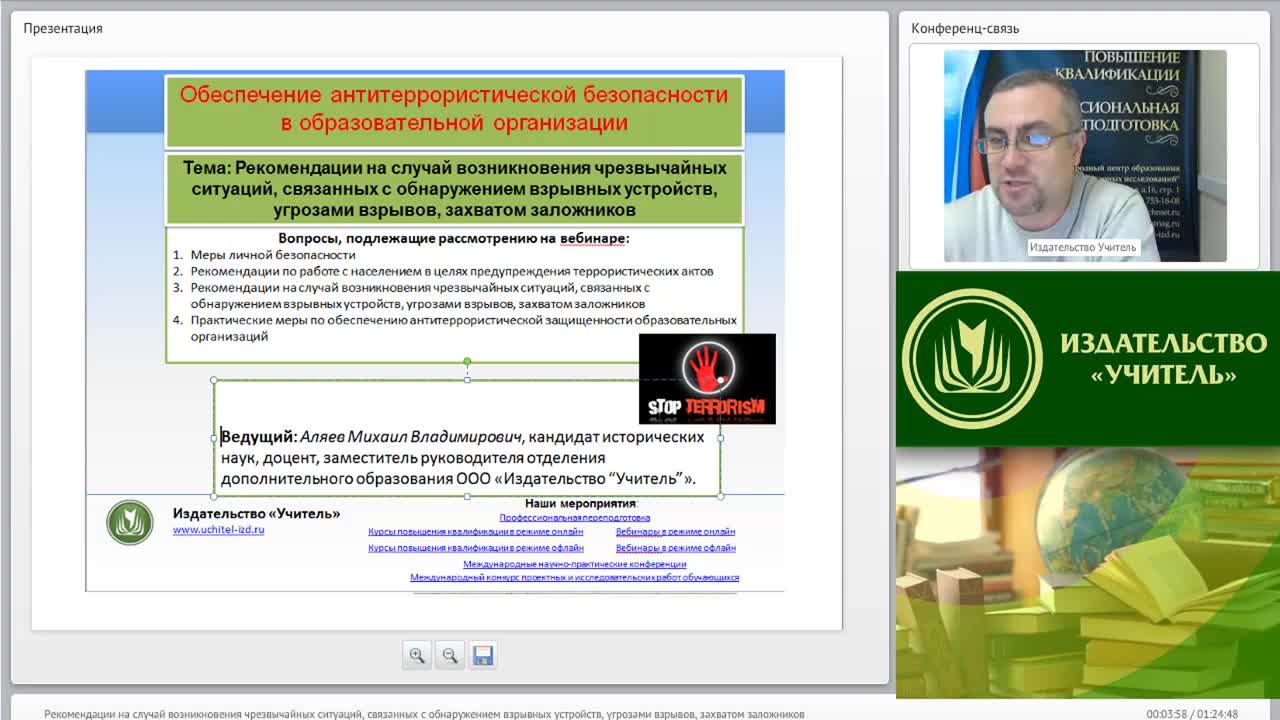This screenshot has width=1280, height=720.
Task: Open Курсы повышения квалификации в режиме онлайн link
Action: (475, 532)
